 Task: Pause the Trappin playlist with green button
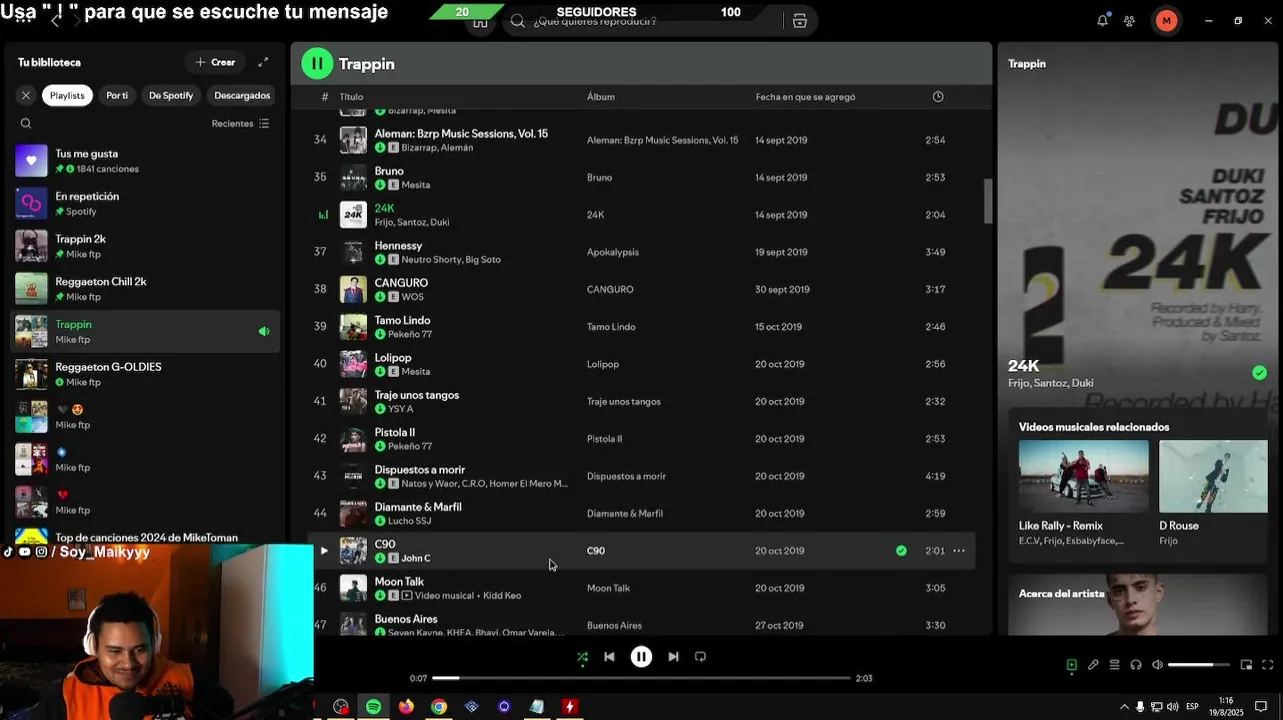(317, 64)
